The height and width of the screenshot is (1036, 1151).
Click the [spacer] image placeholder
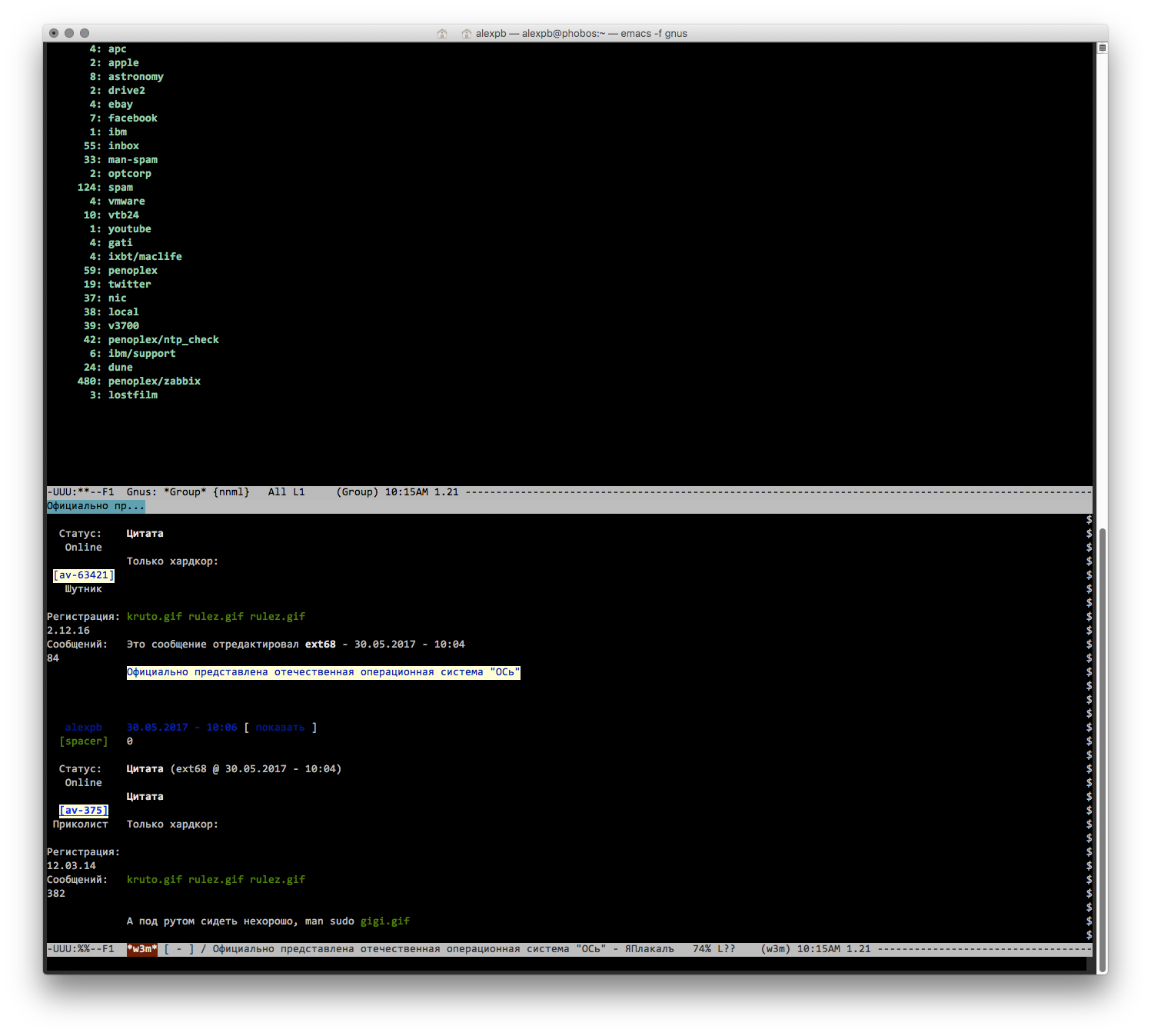pyautogui.click(x=84, y=741)
